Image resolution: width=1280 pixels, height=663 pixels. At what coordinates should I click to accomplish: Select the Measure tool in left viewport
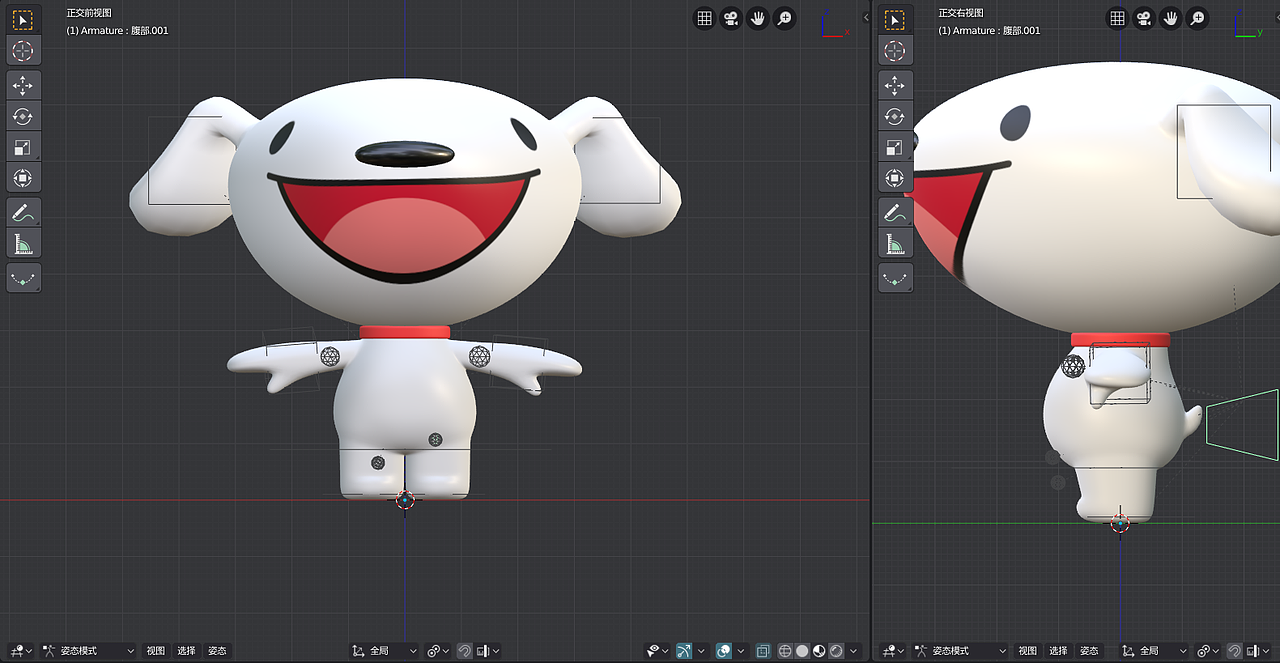pyautogui.click(x=23, y=243)
